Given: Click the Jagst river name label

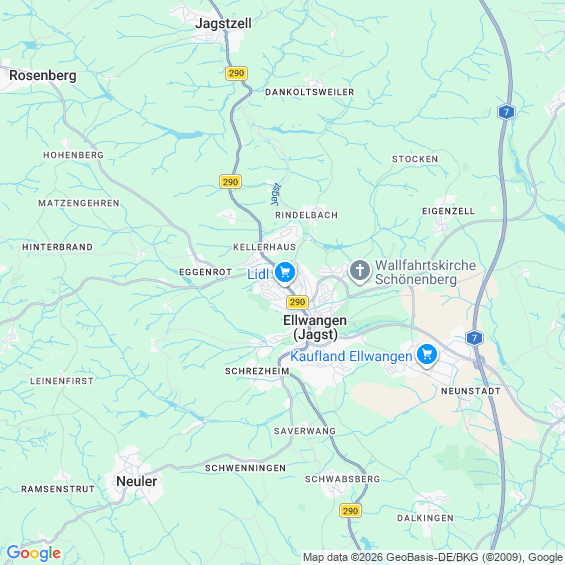Looking at the screenshot, I should click(x=276, y=195).
